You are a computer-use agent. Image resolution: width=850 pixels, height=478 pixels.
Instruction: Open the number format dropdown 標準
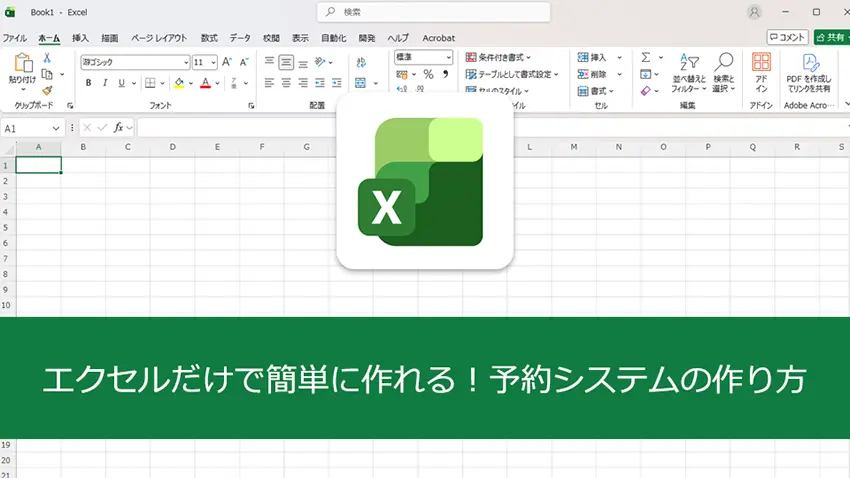(423, 57)
